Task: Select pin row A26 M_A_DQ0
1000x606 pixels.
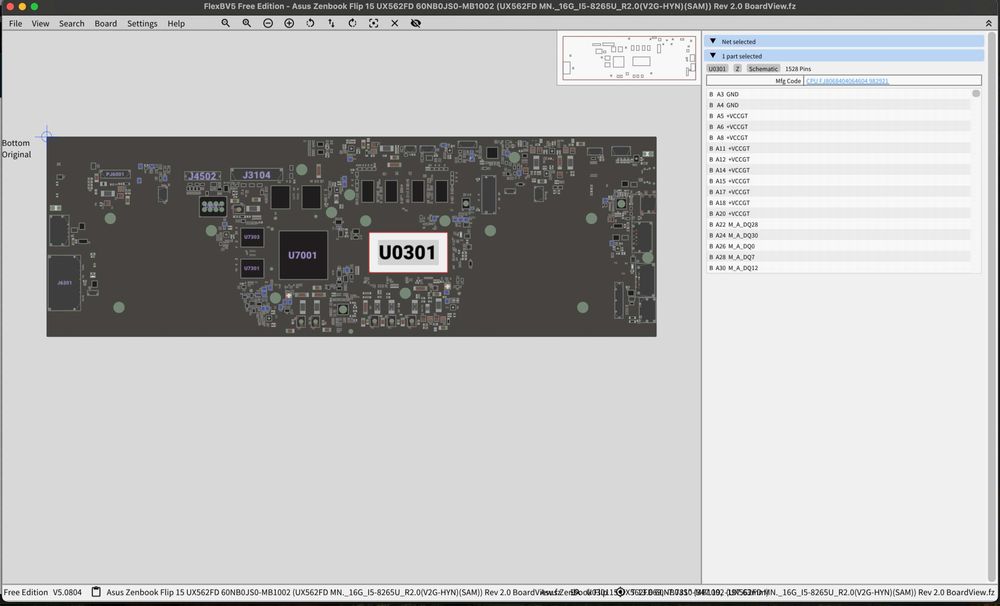Action: click(839, 246)
